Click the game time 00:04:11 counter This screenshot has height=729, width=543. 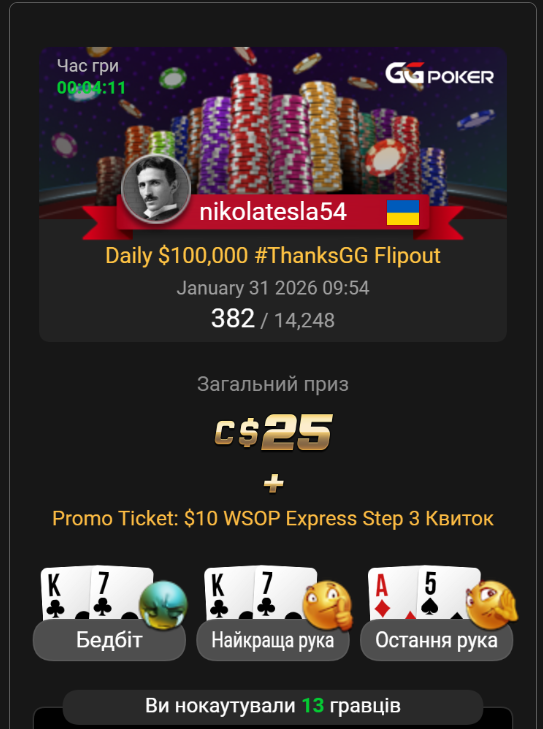[x=91, y=87]
